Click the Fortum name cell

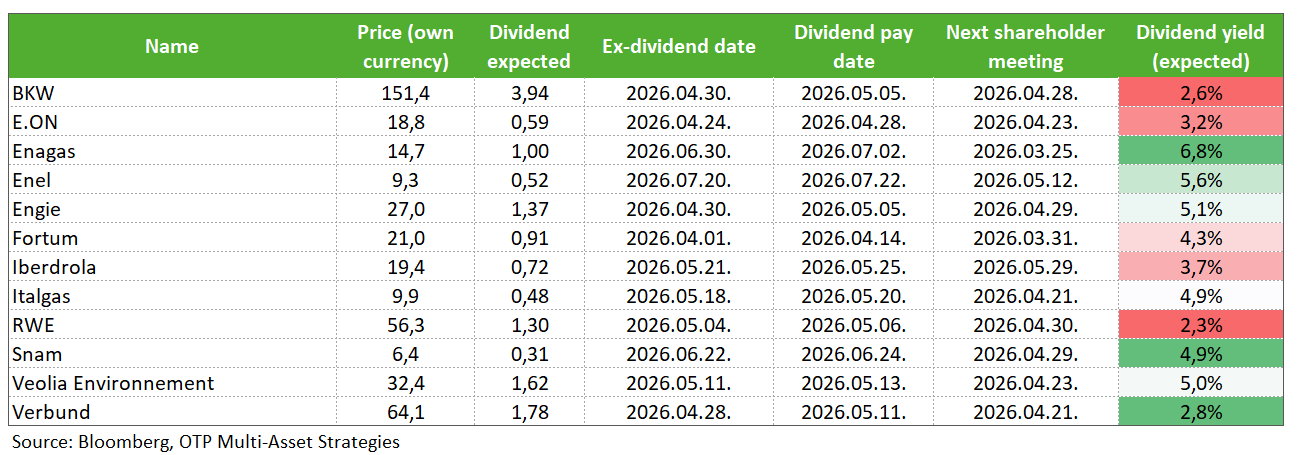click(171, 238)
